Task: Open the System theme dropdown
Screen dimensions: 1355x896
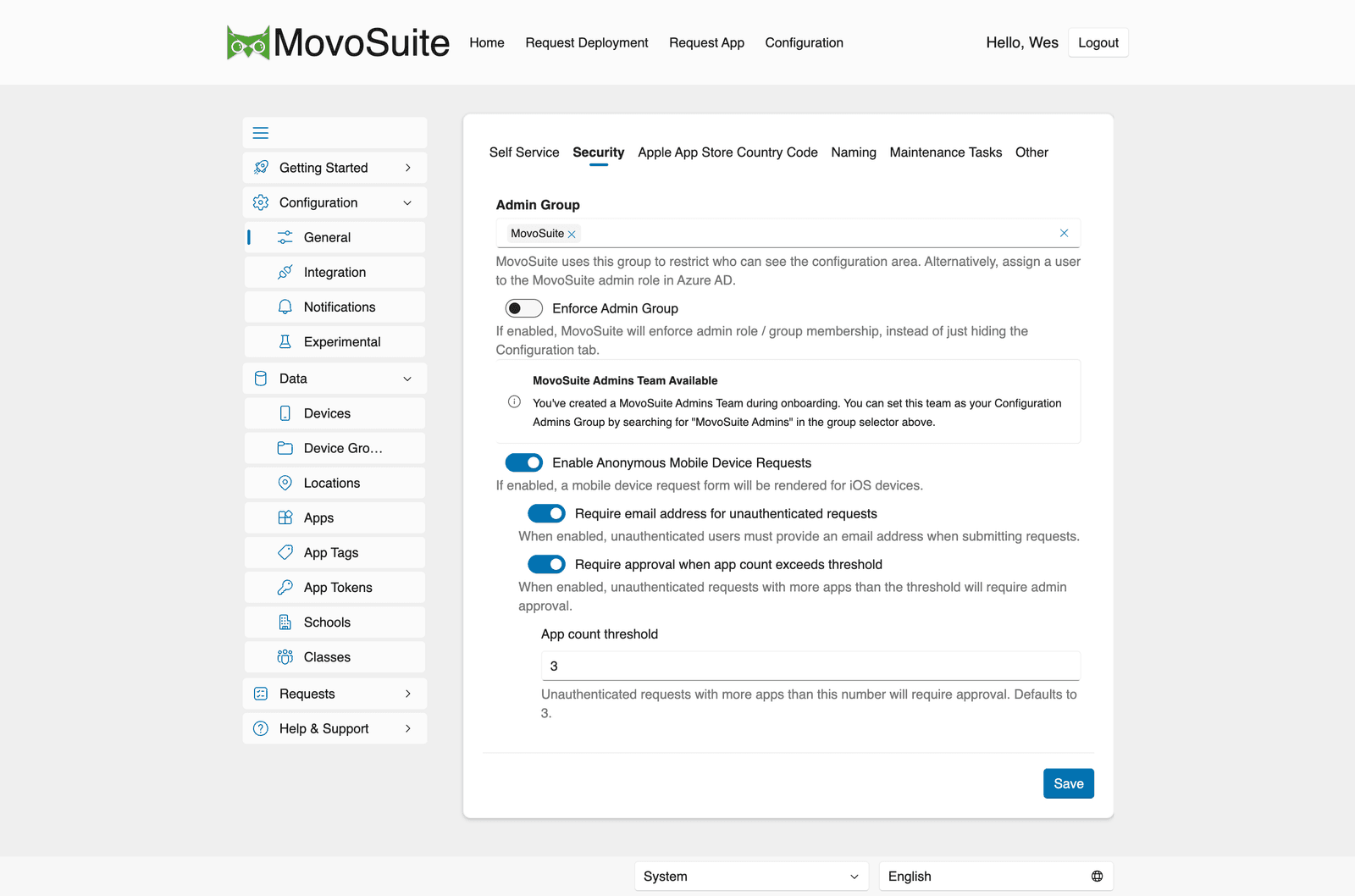Action: tap(751, 877)
